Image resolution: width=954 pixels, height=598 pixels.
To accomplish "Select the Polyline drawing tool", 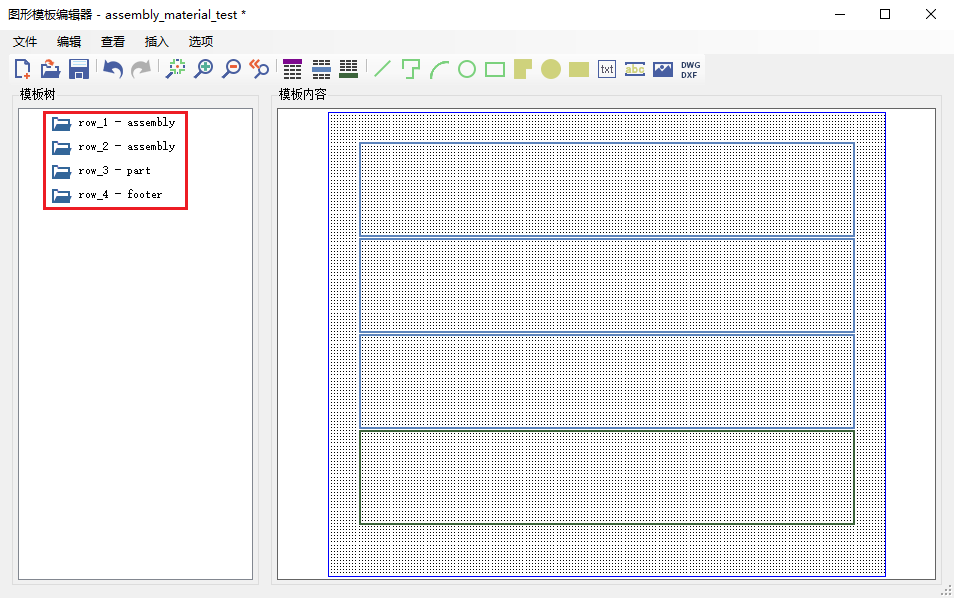I will coord(411,69).
